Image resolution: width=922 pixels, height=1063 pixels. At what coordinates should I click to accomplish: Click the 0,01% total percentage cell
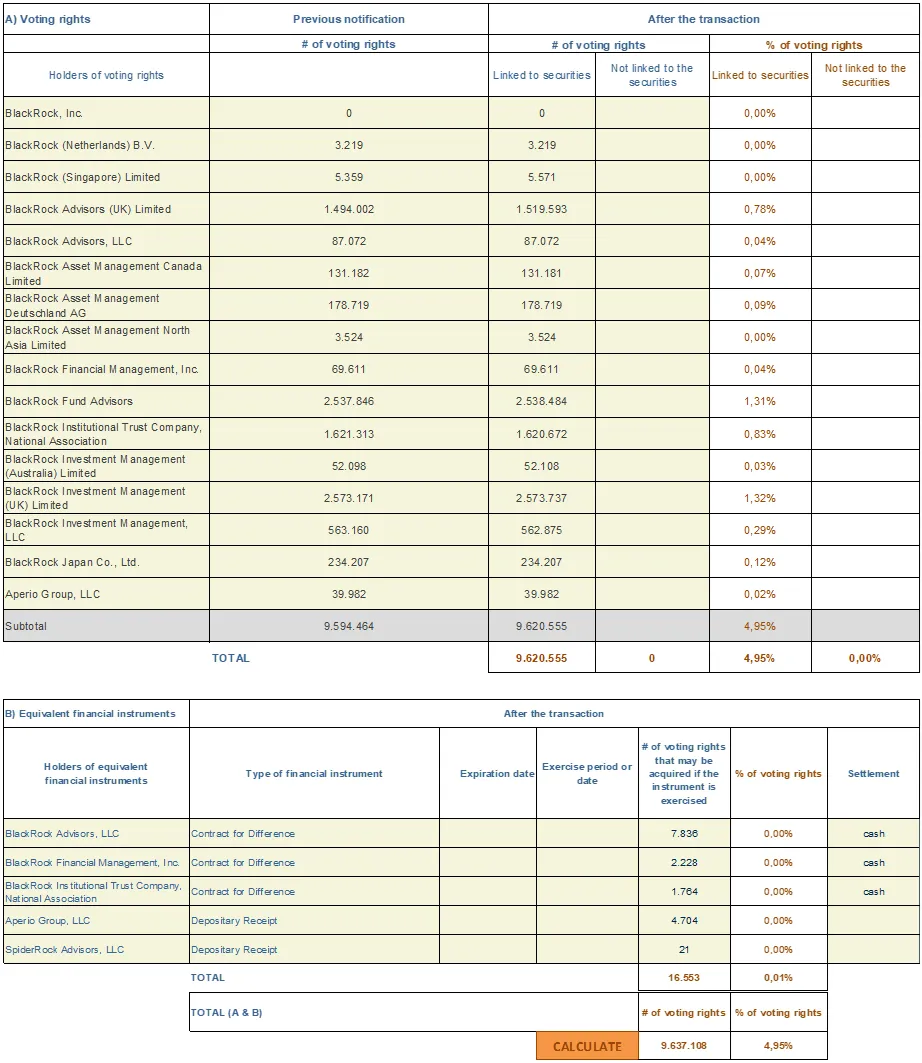pyautogui.click(x=778, y=977)
